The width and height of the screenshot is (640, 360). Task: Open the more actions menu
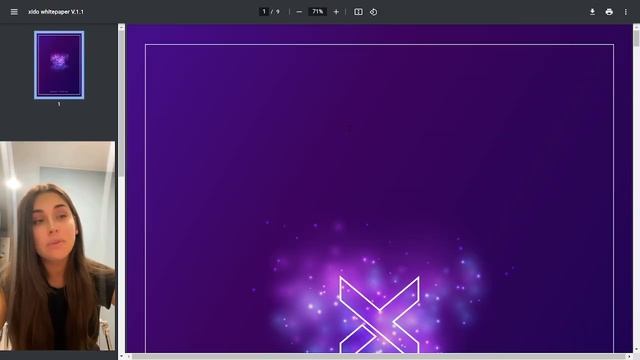coord(626,12)
